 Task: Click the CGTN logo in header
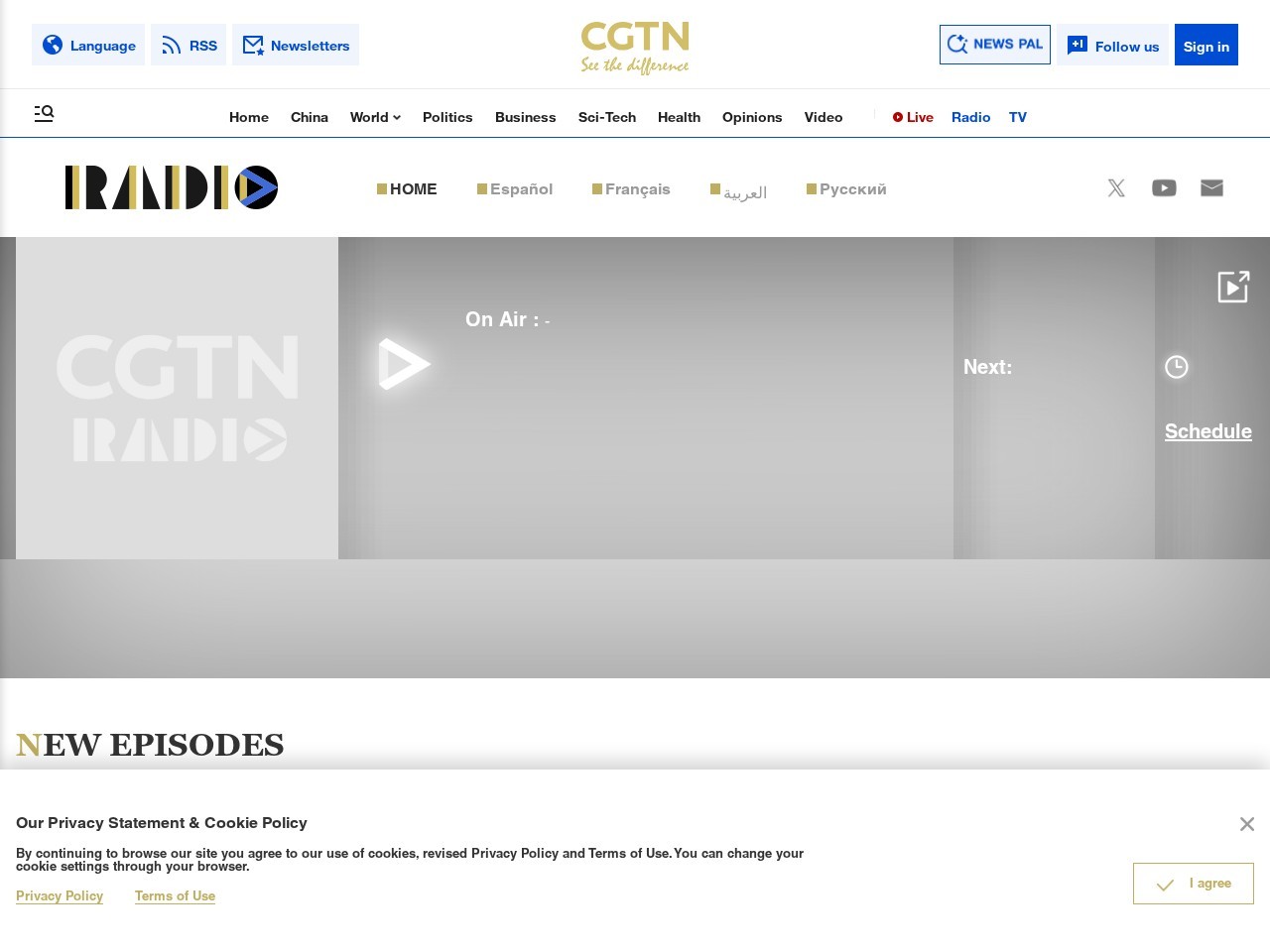point(635,47)
